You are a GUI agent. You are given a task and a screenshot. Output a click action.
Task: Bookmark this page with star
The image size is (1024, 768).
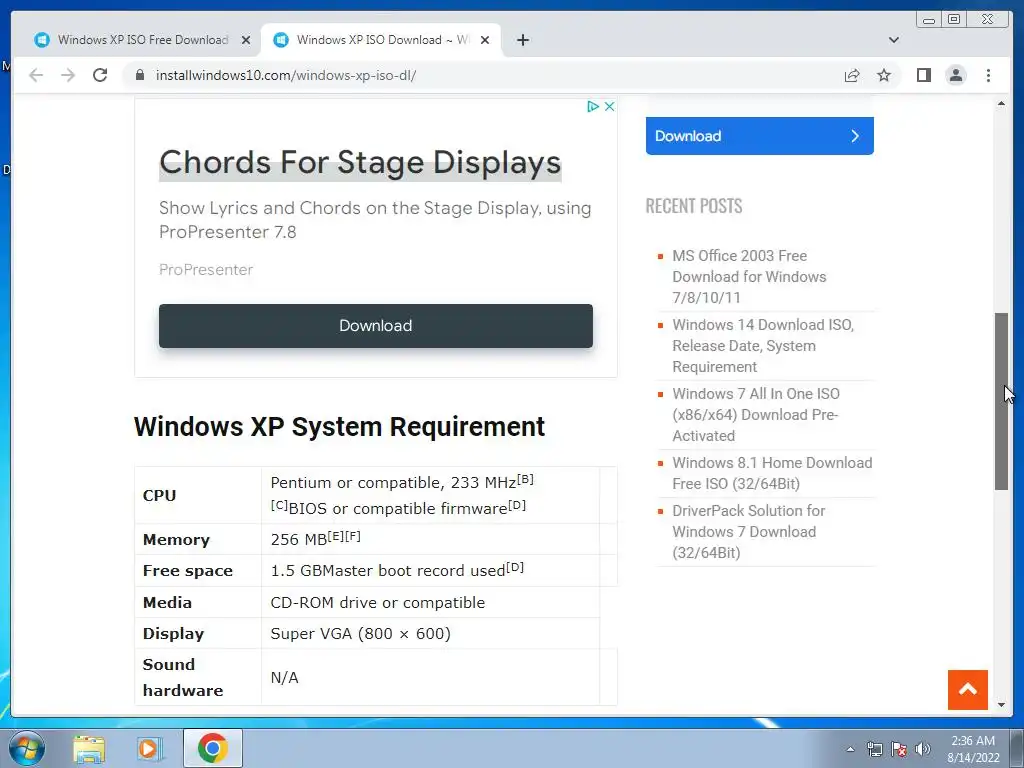(x=884, y=75)
